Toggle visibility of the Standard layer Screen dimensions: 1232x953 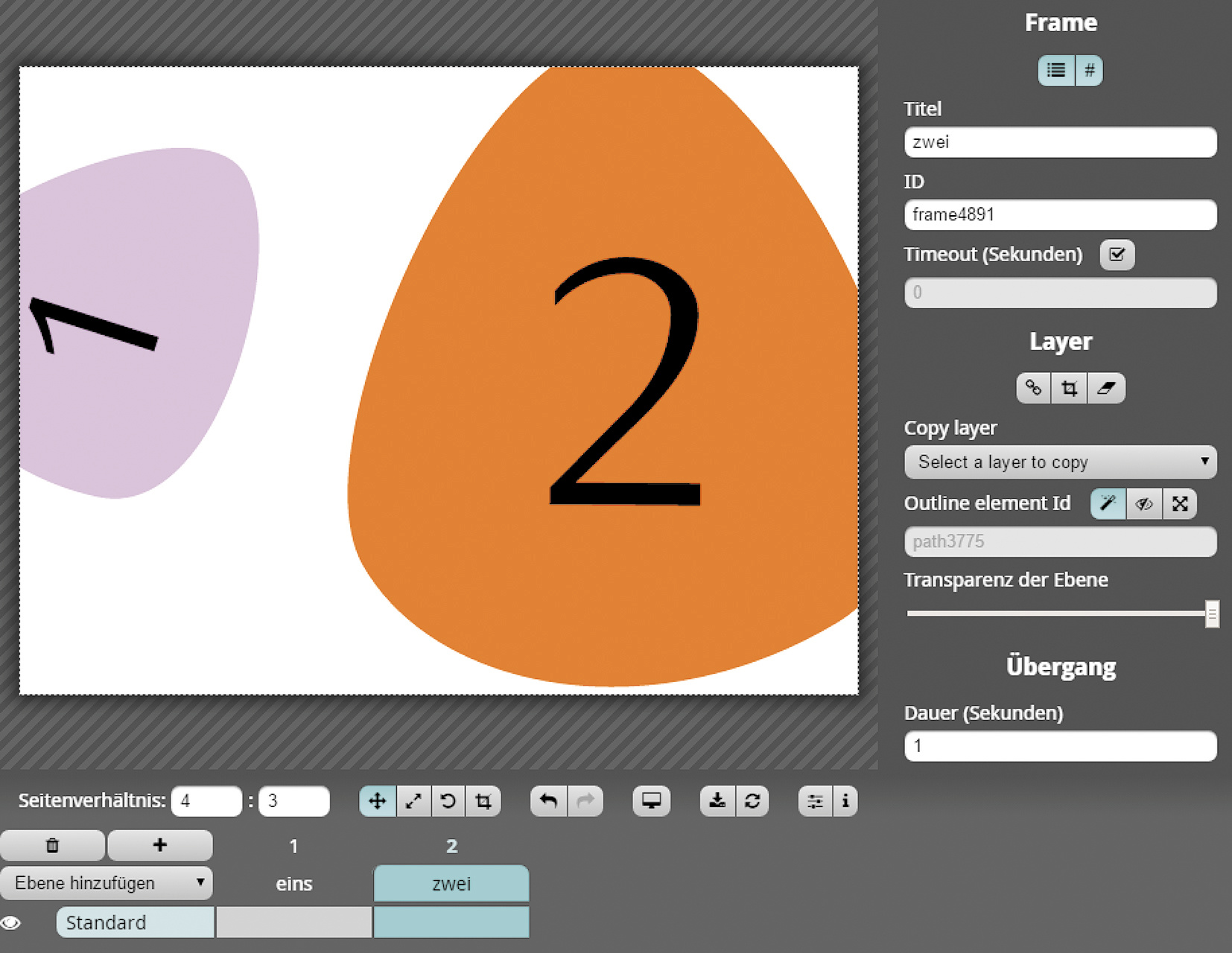pyautogui.click(x=10, y=923)
